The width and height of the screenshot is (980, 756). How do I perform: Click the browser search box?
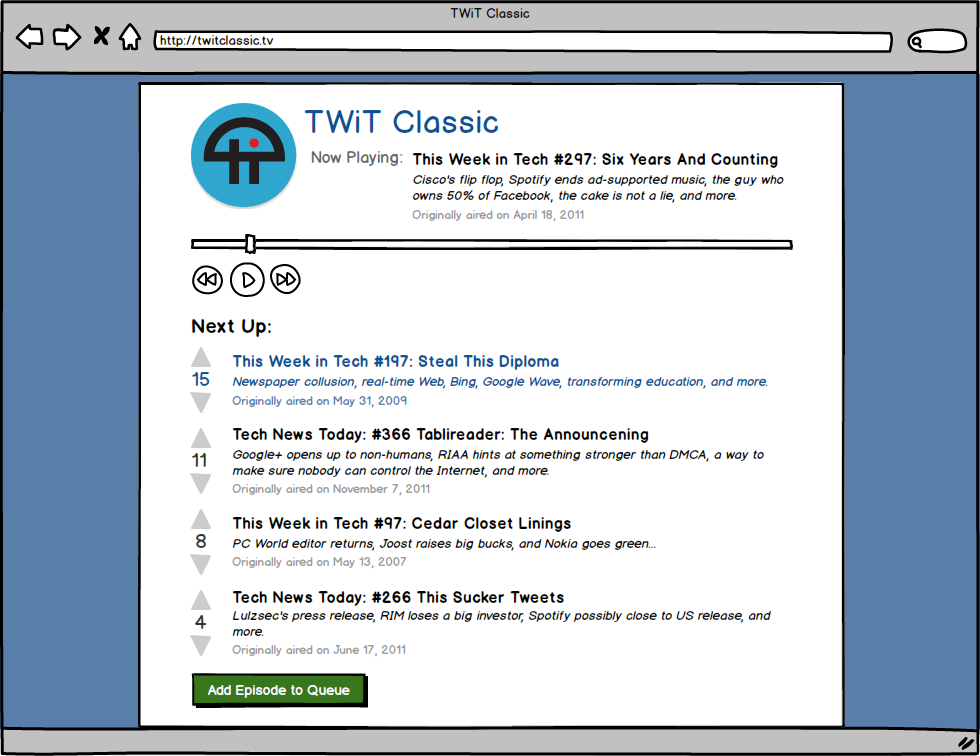[936, 42]
